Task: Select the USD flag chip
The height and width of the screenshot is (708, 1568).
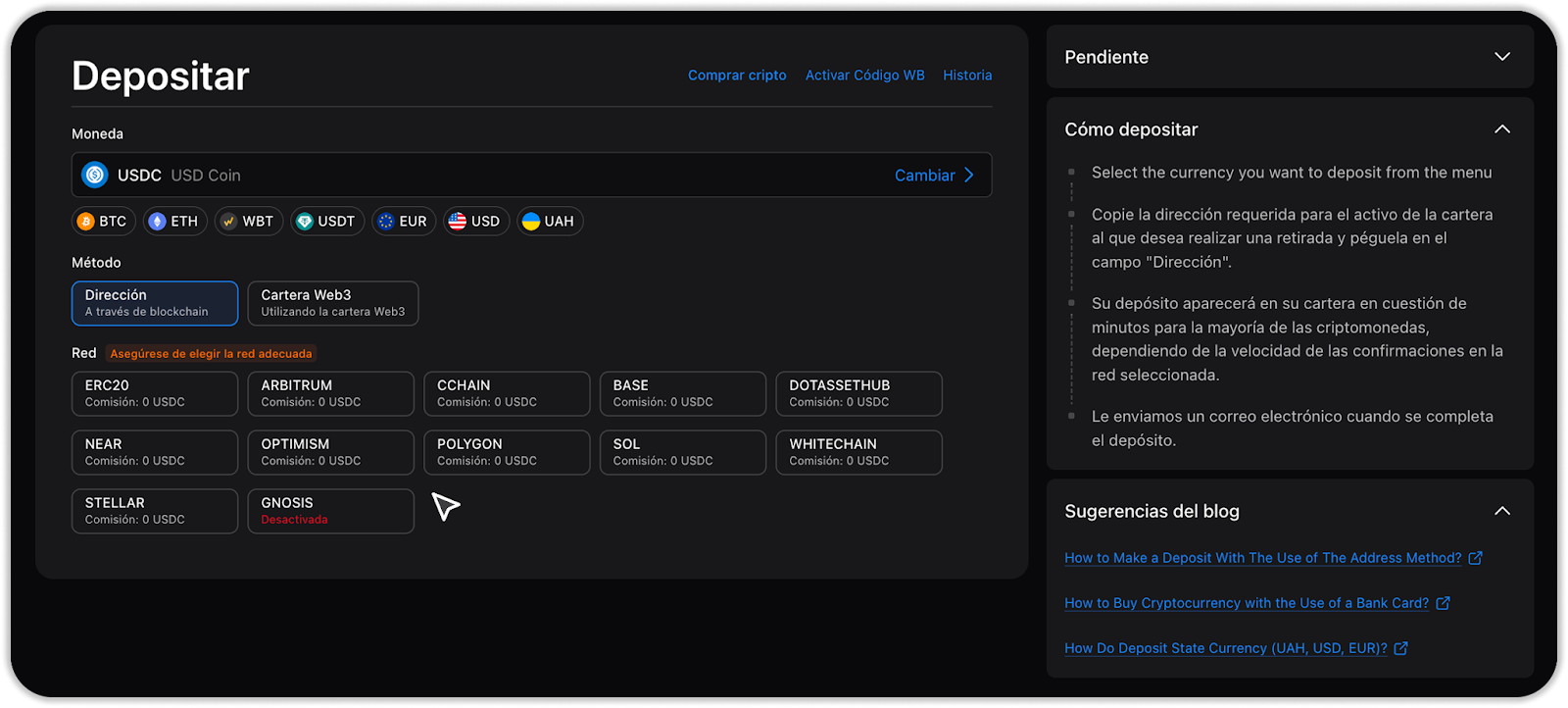Action: [x=475, y=222]
